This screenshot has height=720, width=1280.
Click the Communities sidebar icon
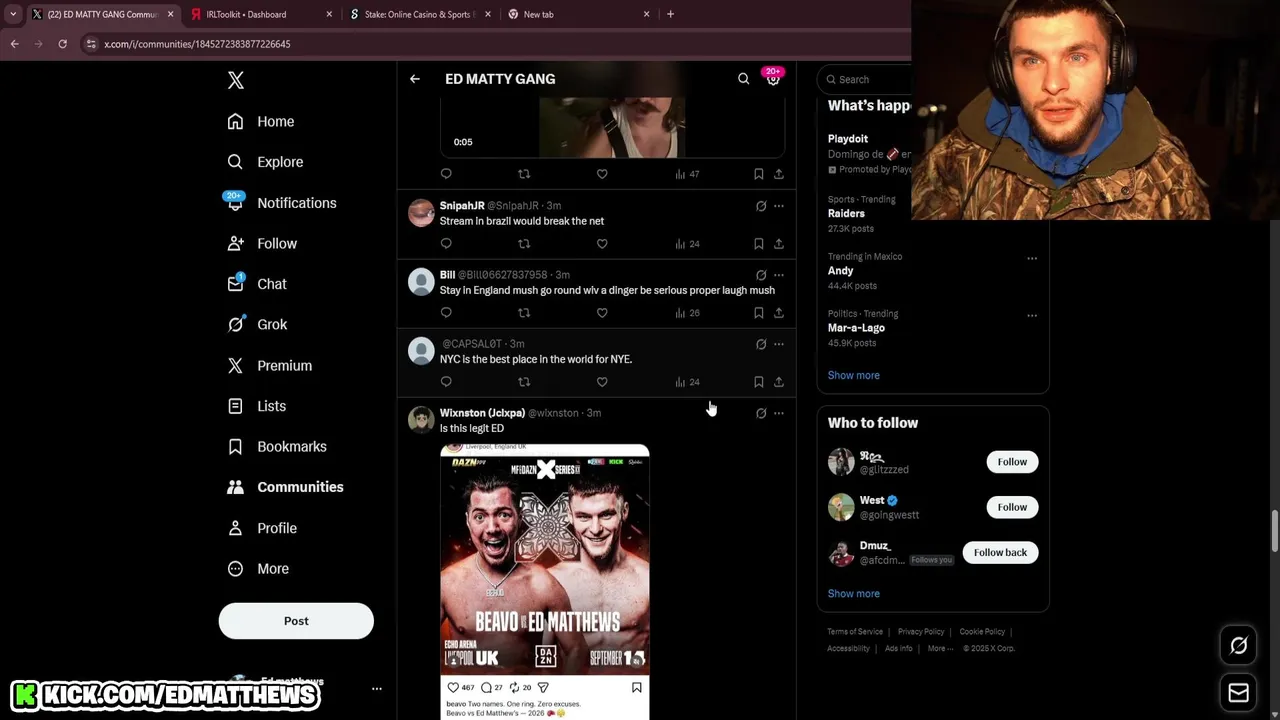(x=235, y=487)
